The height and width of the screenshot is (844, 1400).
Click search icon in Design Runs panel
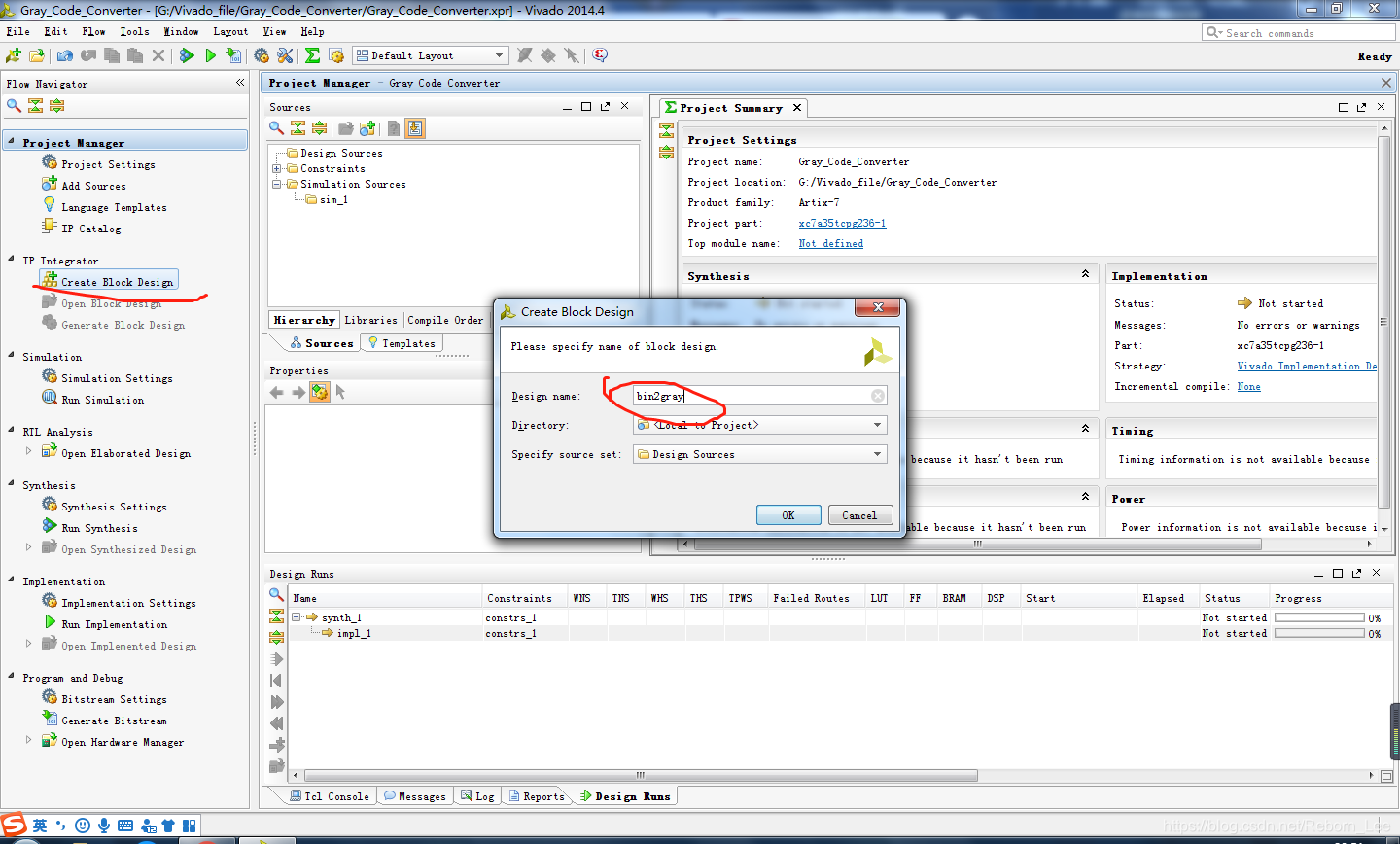coord(277,594)
